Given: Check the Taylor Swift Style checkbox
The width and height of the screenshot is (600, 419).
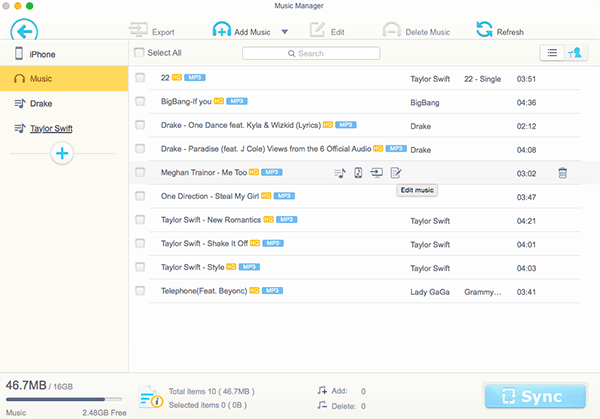Looking at the screenshot, I should (x=140, y=267).
